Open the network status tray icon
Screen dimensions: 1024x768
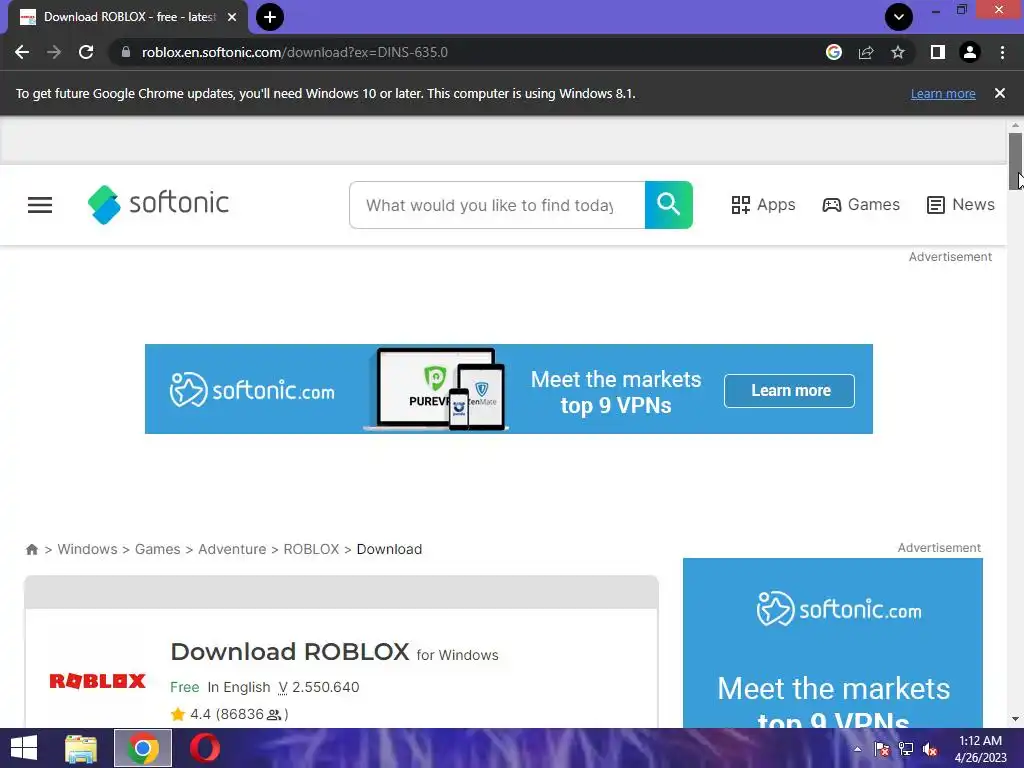[906, 749]
